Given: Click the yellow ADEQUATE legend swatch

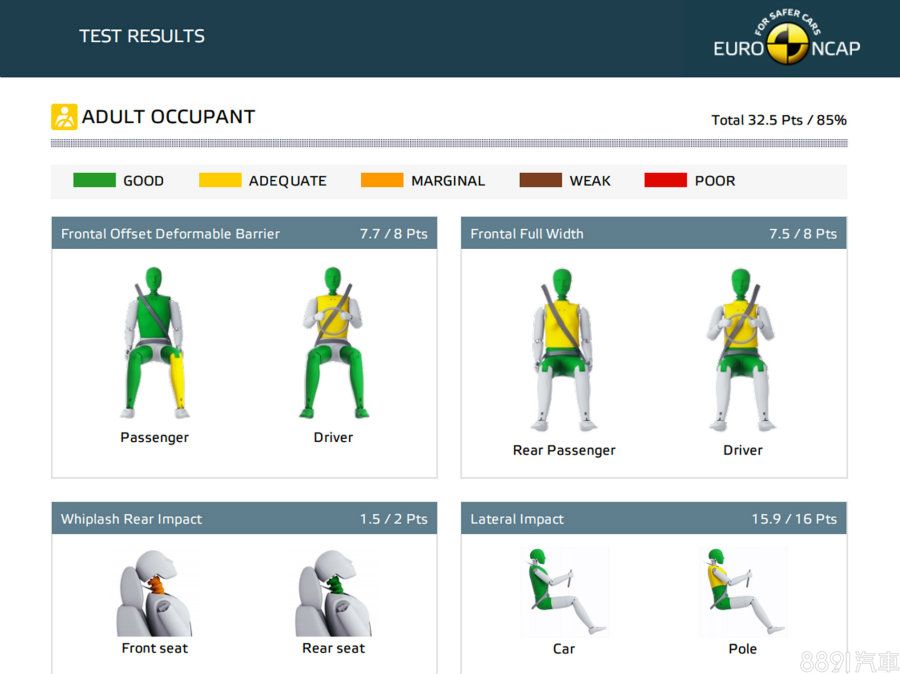Looking at the screenshot, I should pyautogui.click(x=220, y=181).
